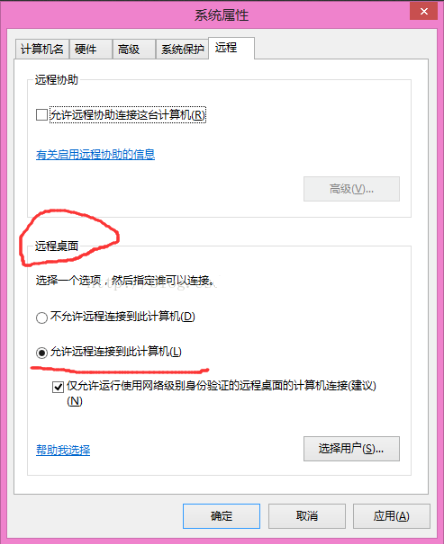
Task: Click the 远程 tab
Action: pos(231,48)
